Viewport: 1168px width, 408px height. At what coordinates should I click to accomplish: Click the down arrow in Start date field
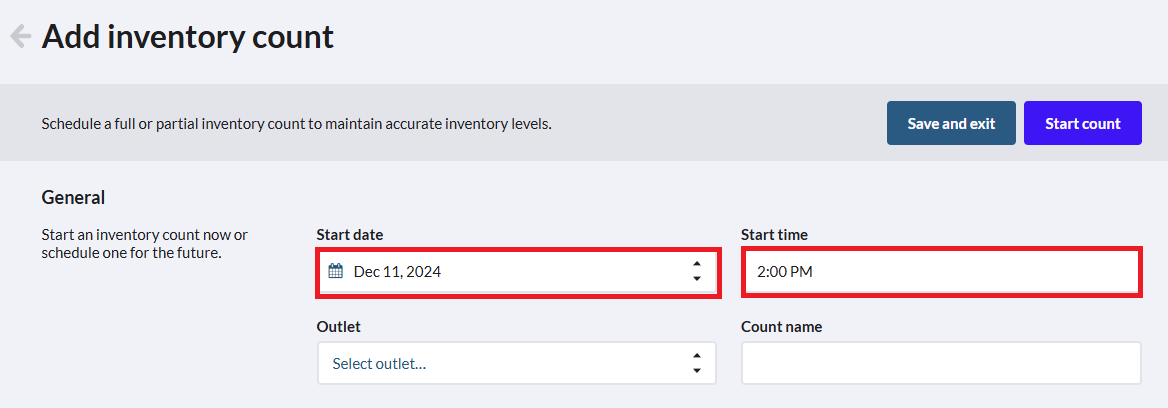click(696, 279)
